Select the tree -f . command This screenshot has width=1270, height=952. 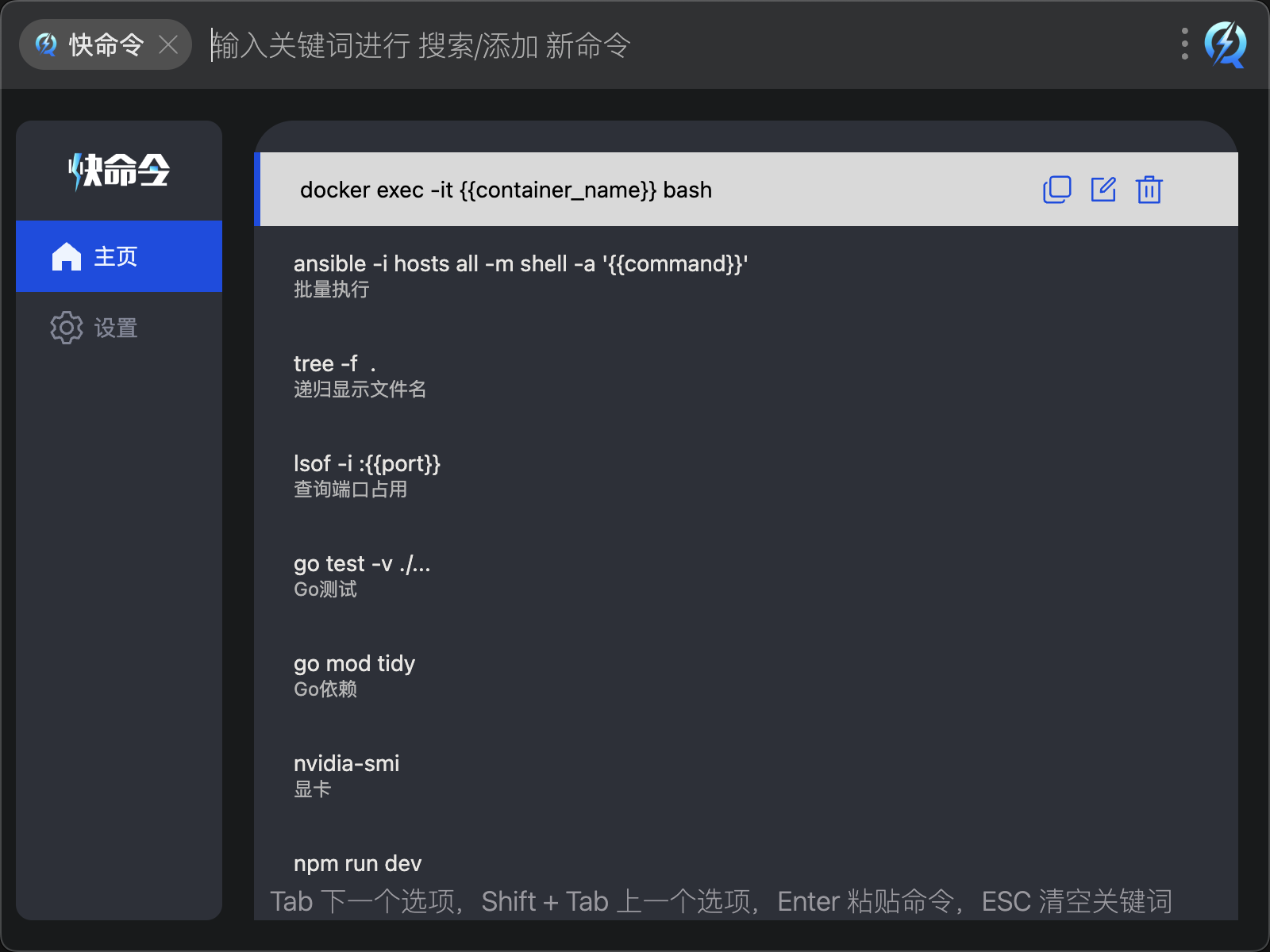pos(746,376)
